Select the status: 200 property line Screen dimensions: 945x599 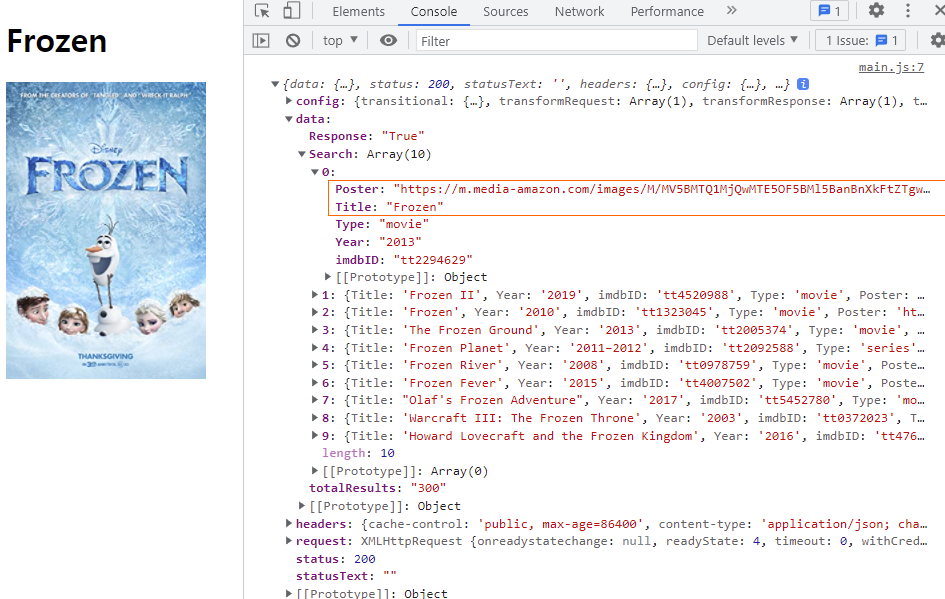[x=335, y=559]
